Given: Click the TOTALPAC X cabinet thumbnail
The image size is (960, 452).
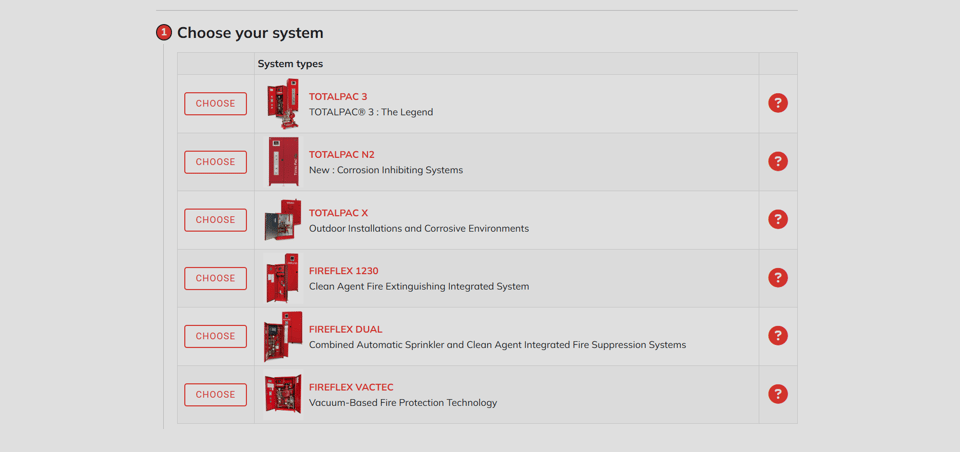Looking at the screenshot, I should tap(283, 220).
